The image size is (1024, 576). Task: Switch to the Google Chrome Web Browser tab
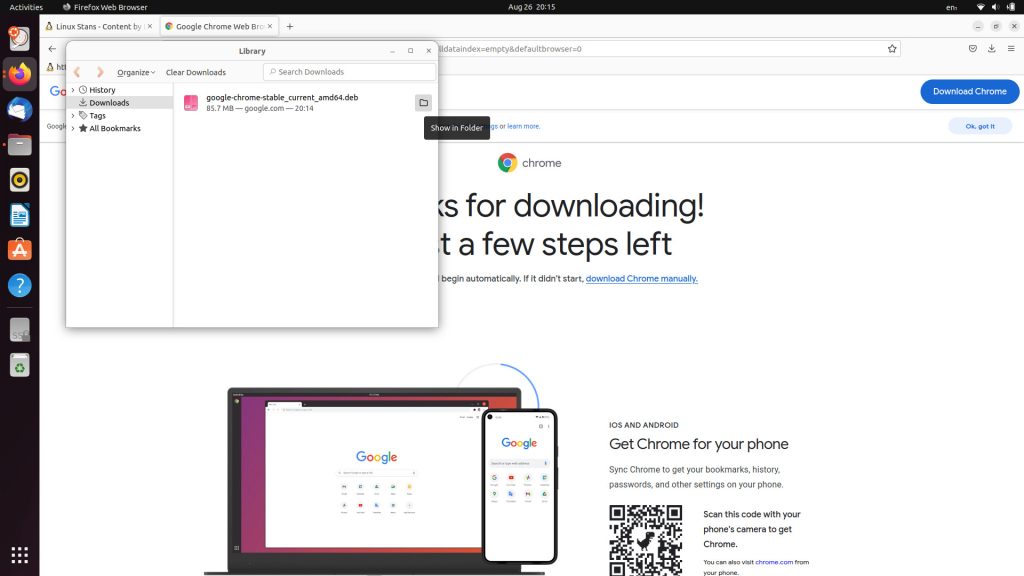point(219,27)
